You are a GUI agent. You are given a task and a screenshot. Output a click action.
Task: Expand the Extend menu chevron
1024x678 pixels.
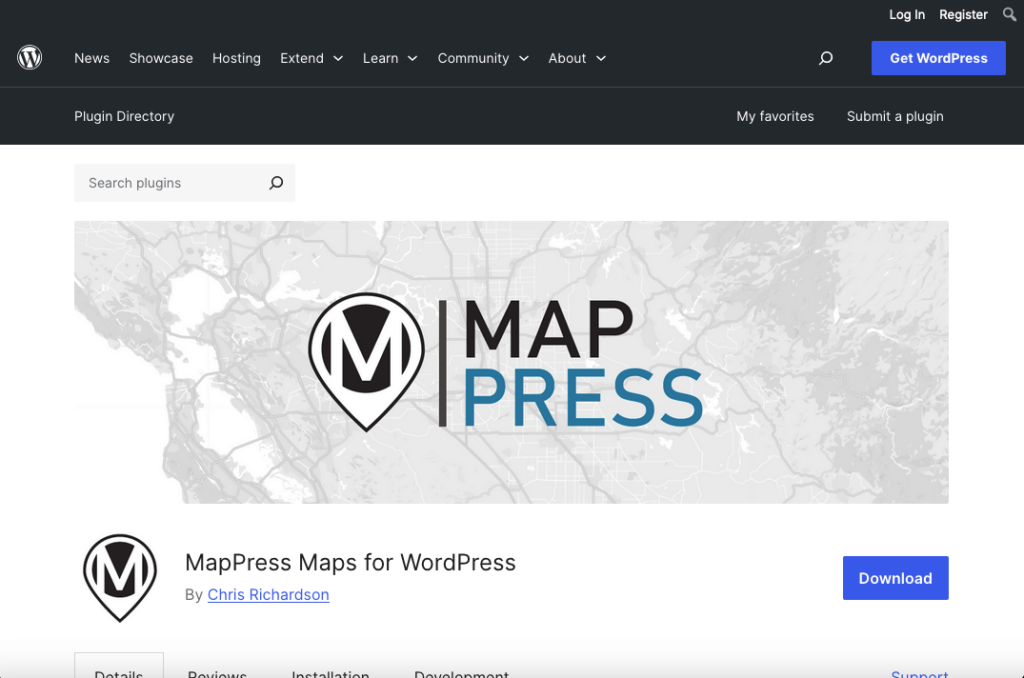click(338, 58)
